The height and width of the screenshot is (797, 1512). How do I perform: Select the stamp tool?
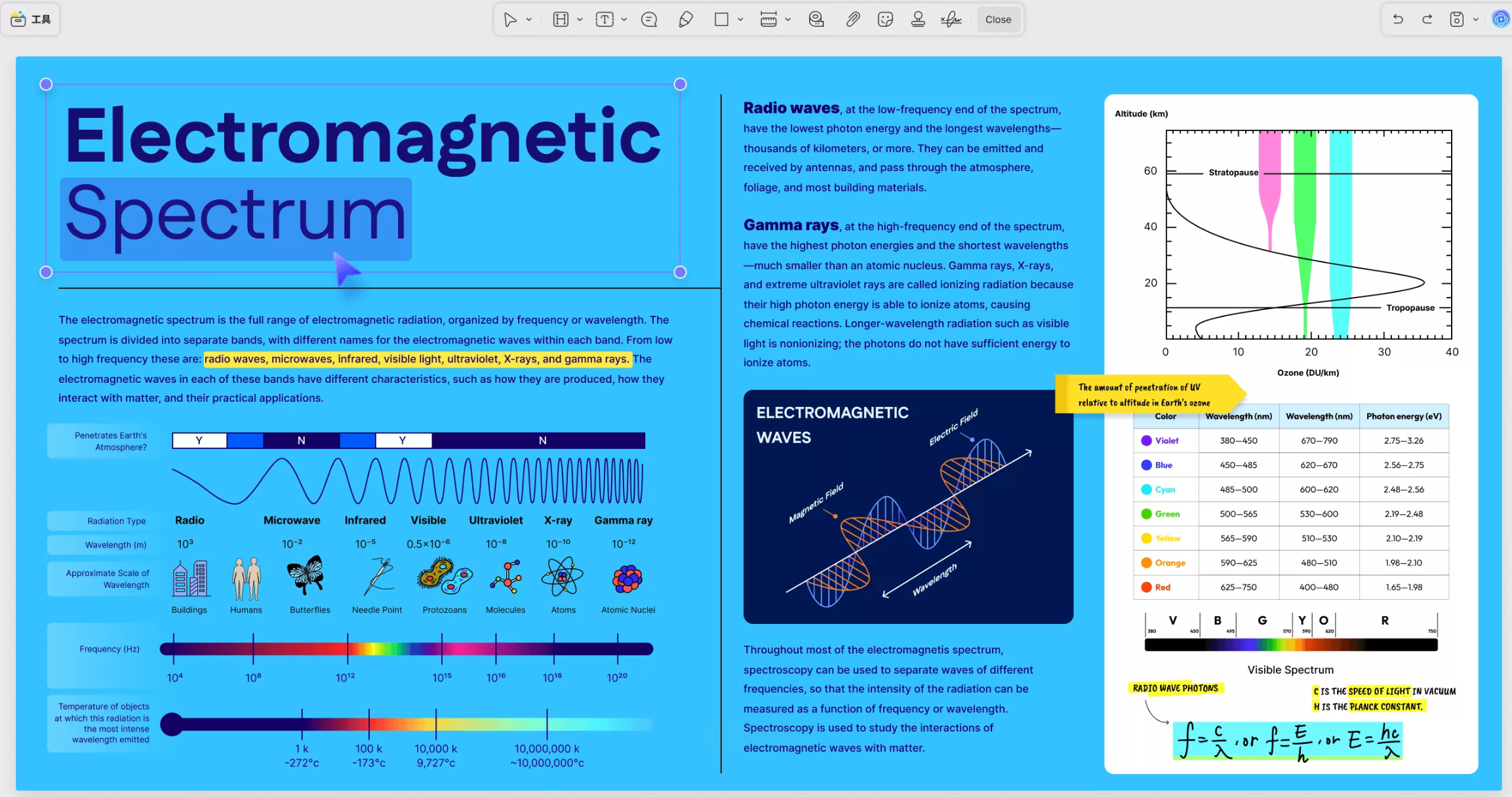tap(918, 20)
